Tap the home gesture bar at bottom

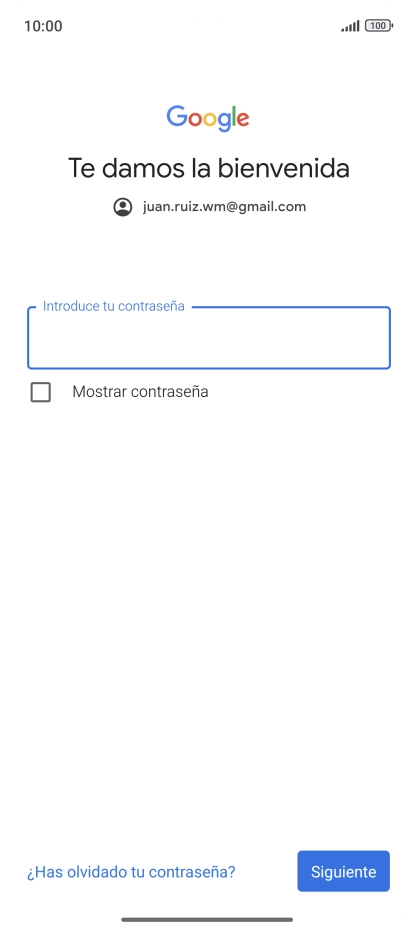208,919
